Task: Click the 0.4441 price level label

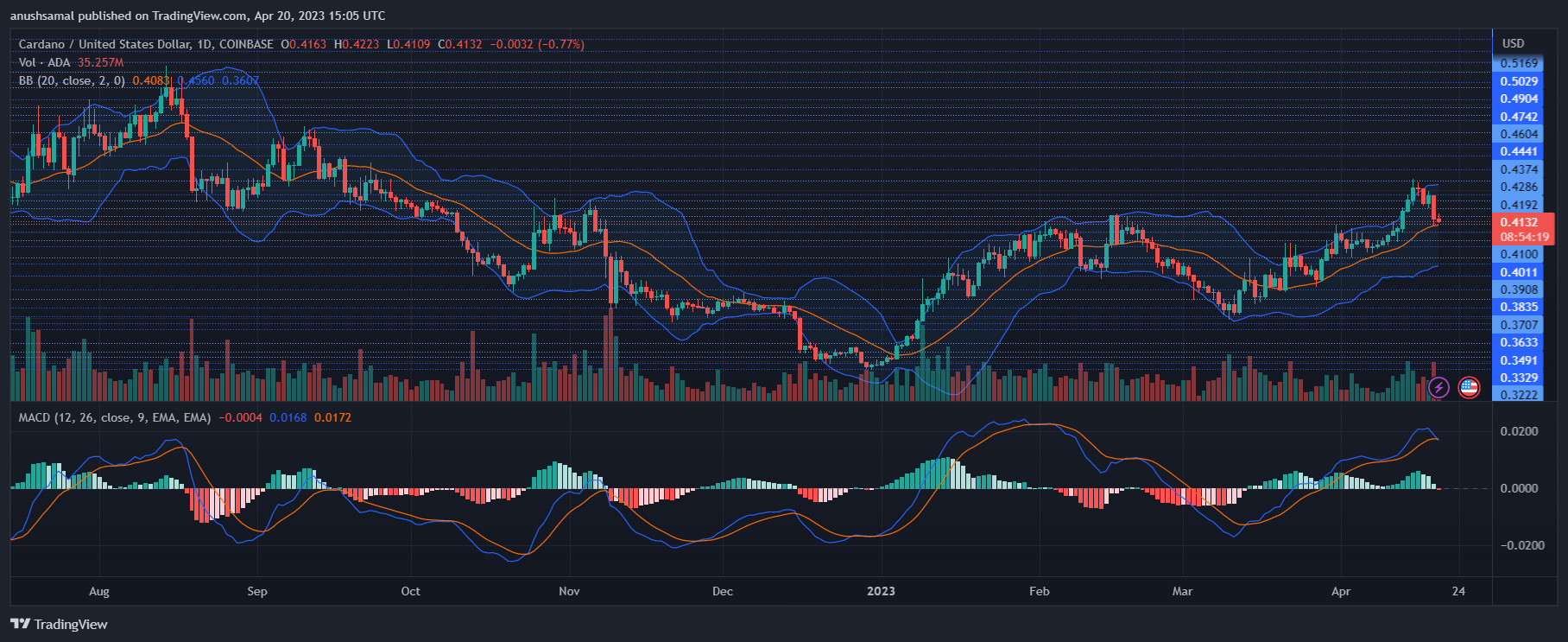Action: [x=1519, y=151]
